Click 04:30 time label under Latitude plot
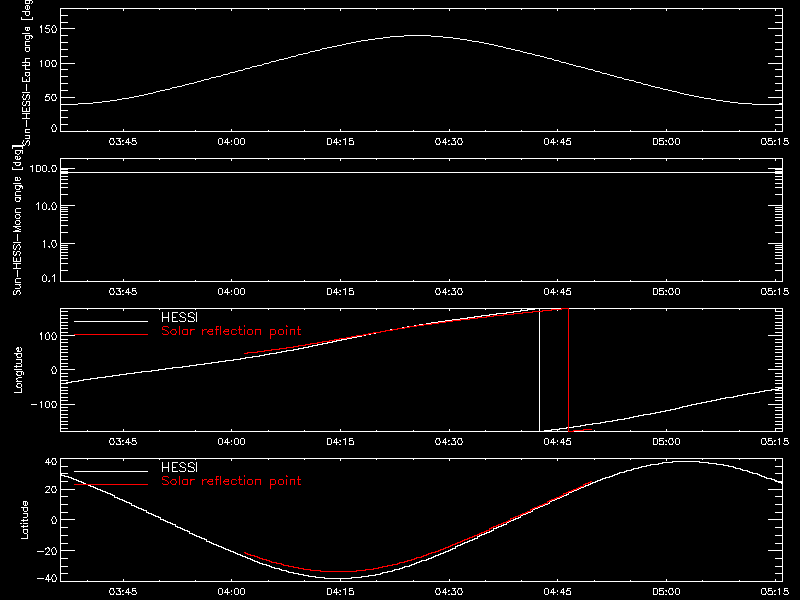Viewport: 800px width, 600px height. click(449, 592)
